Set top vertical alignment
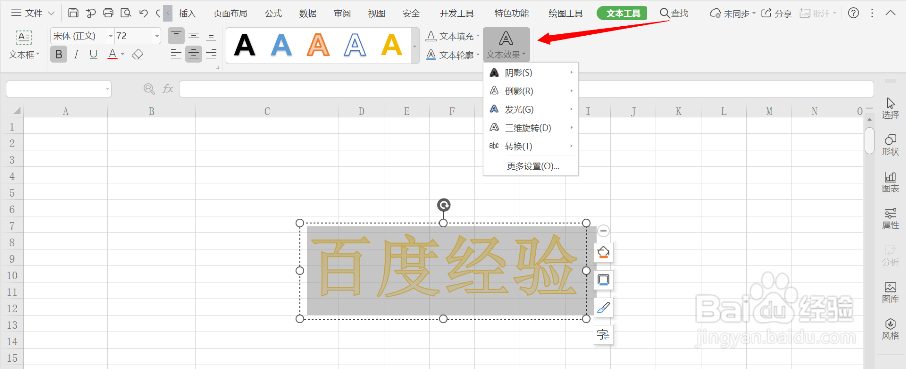The width and height of the screenshot is (906, 369). (x=176, y=36)
